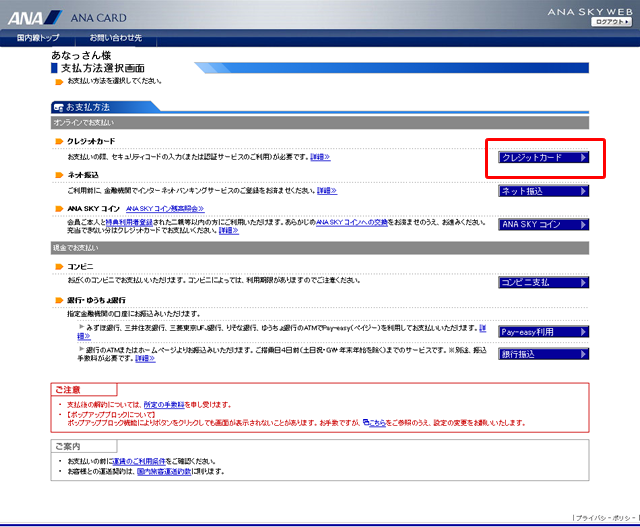The image size is (640, 527).
Task: Open the お問い合わせ先 menu item
Action: (x=116, y=38)
